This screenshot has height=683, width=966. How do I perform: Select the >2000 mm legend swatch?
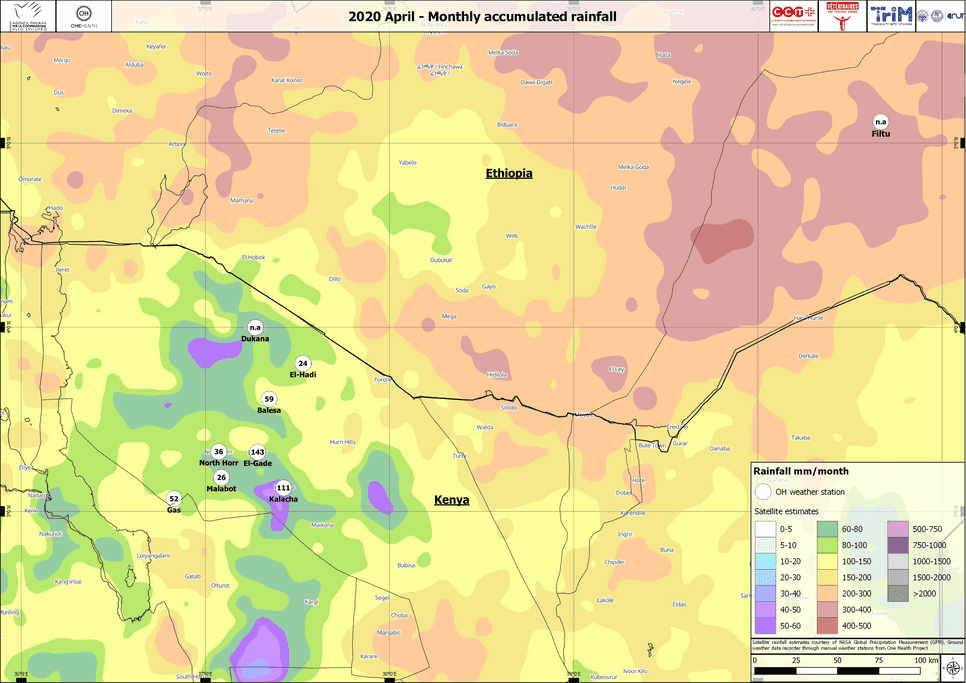pyautogui.click(x=896, y=594)
